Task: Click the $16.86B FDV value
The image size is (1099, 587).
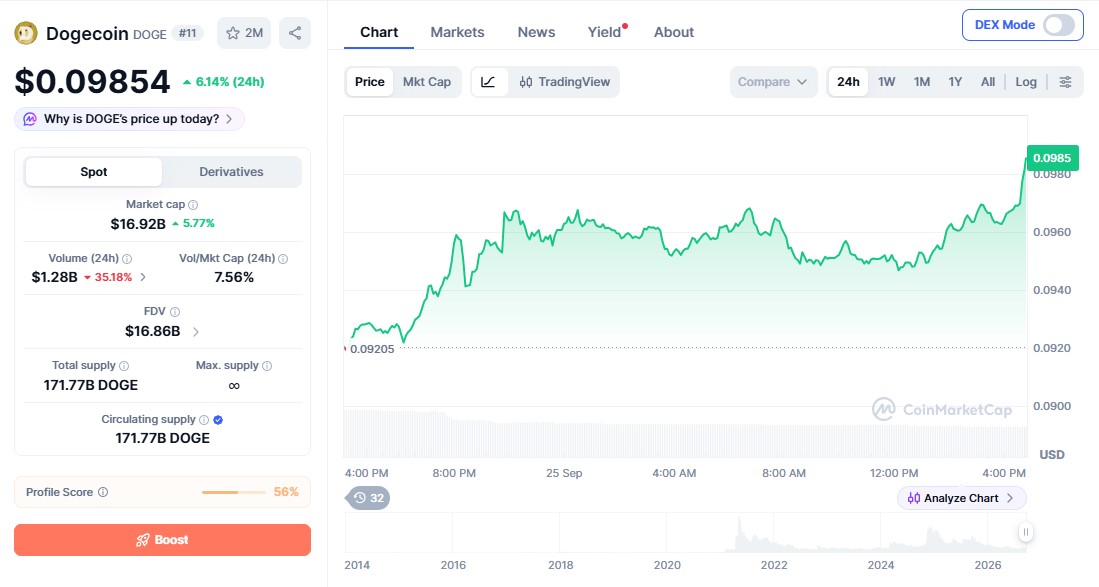Action: pos(153,331)
